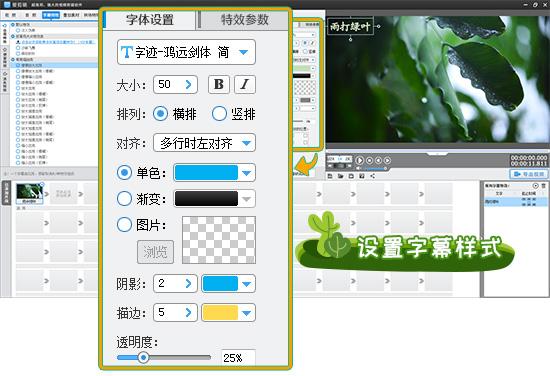Toggle italic text with the I button
Screen dimensions: 550x376
point(244,84)
